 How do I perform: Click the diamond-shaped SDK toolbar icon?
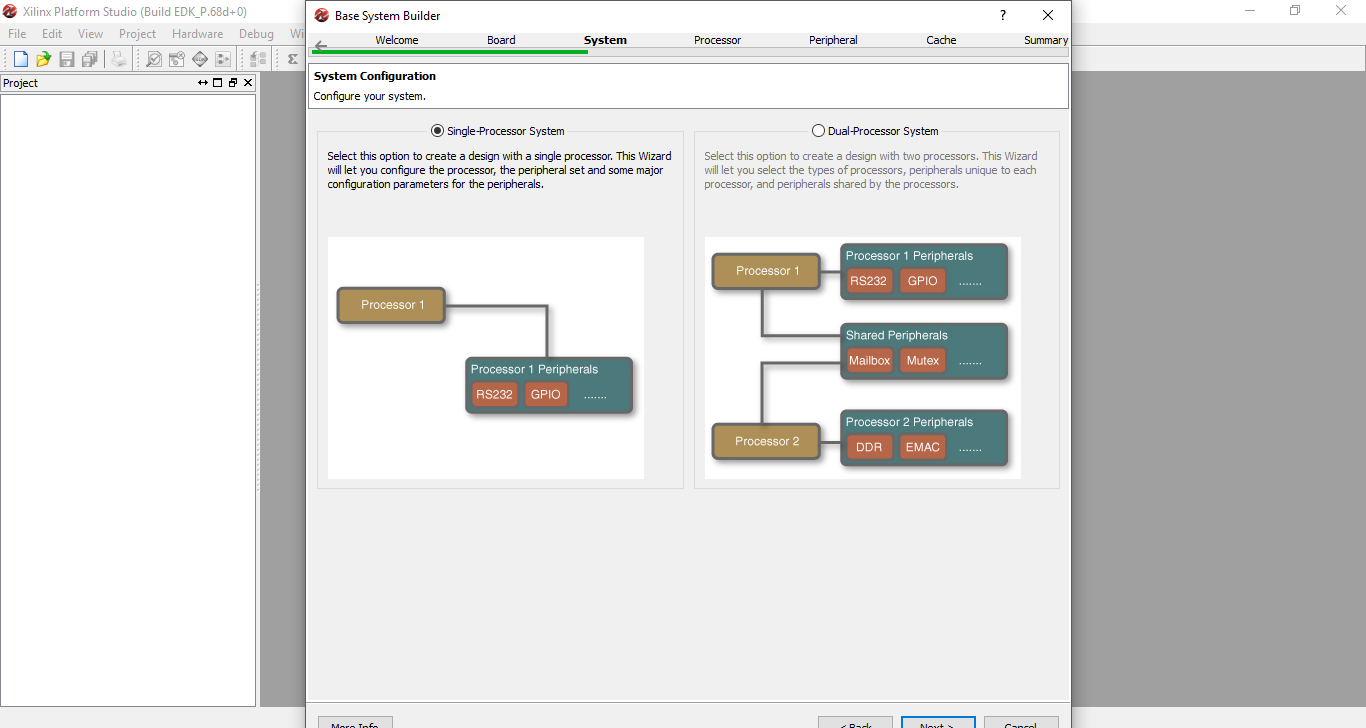coord(200,59)
